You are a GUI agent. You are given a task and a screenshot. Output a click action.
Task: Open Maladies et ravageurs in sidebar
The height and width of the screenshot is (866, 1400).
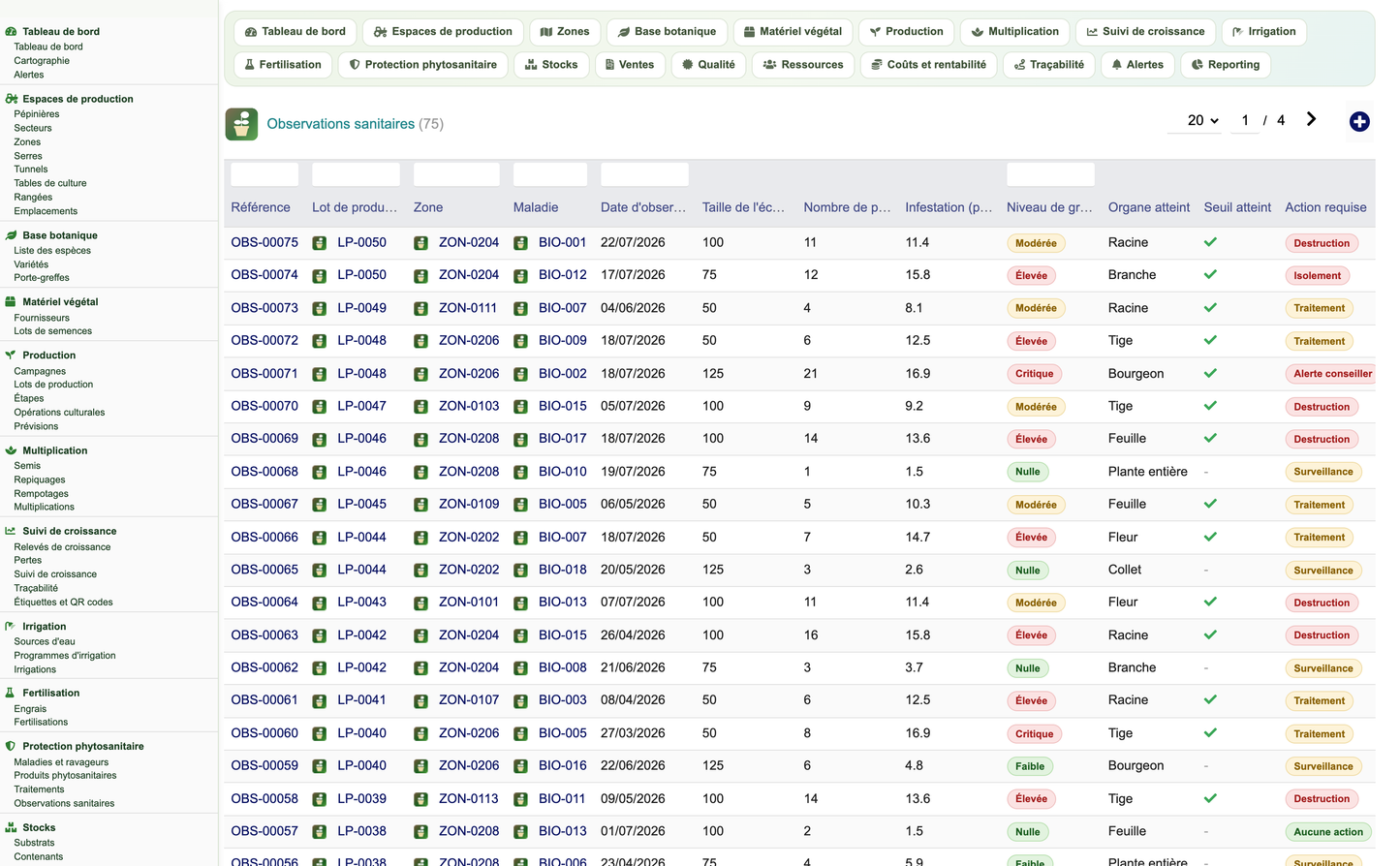[61, 762]
